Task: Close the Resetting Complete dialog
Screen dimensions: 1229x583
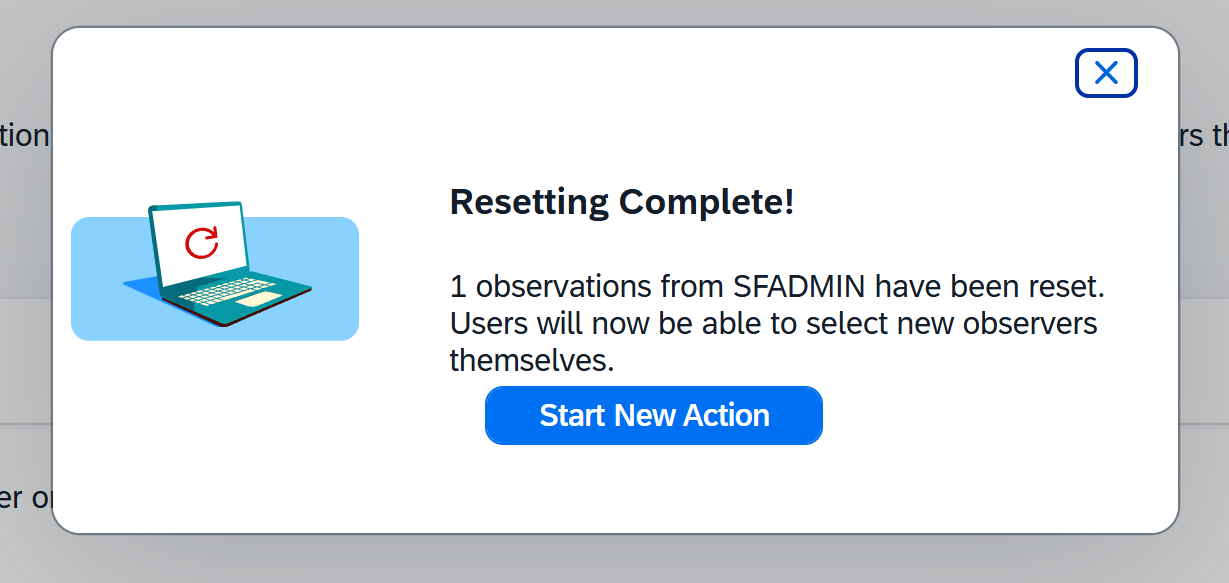Action: [1106, 73]
